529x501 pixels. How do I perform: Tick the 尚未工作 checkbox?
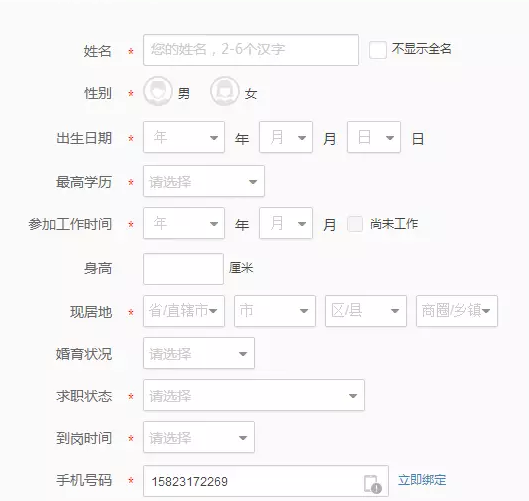coord(355,224)
